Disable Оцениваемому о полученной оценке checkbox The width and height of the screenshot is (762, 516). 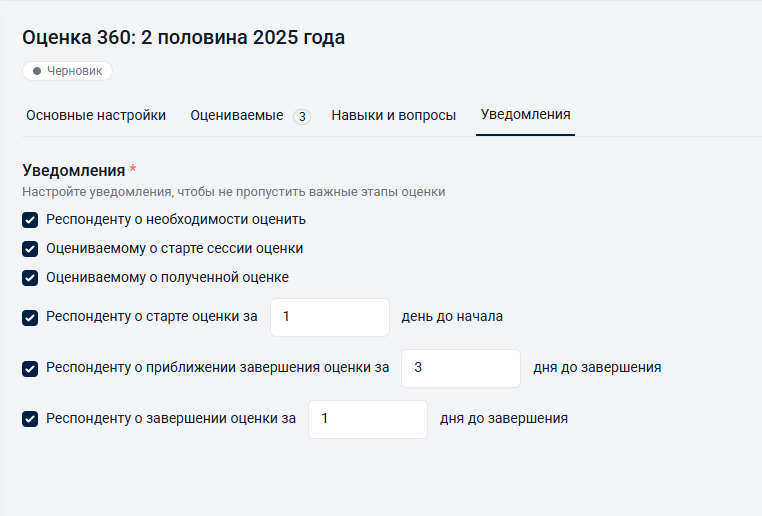point(30,278)
